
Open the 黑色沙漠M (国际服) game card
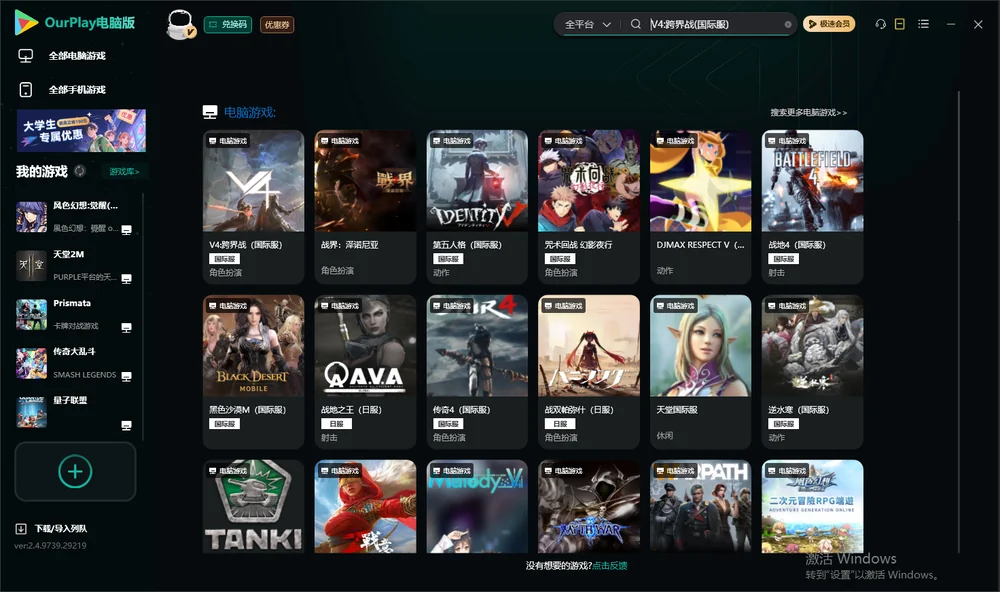point(254,372)
